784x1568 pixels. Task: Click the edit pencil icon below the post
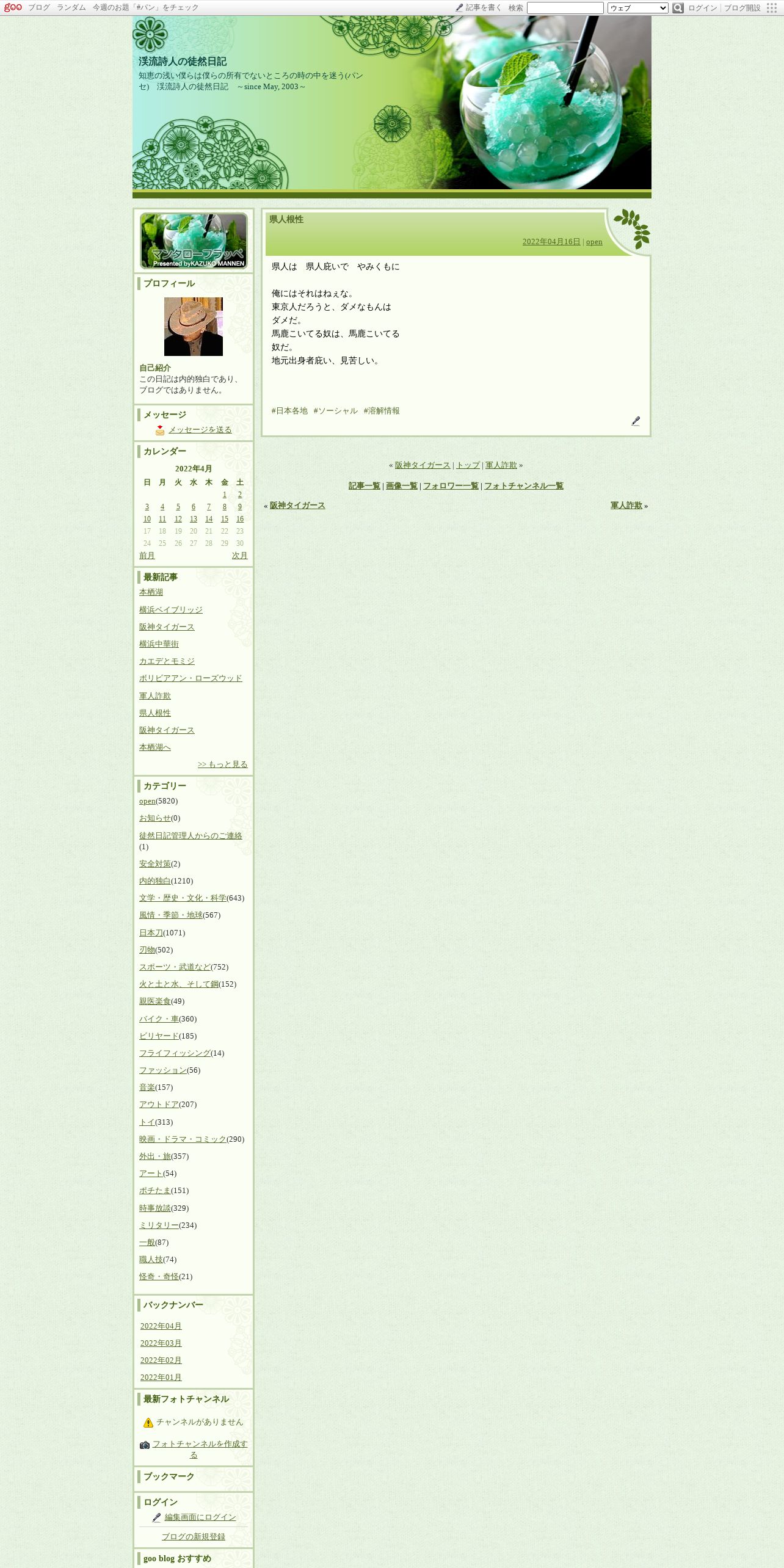click(x=636, y=421)
